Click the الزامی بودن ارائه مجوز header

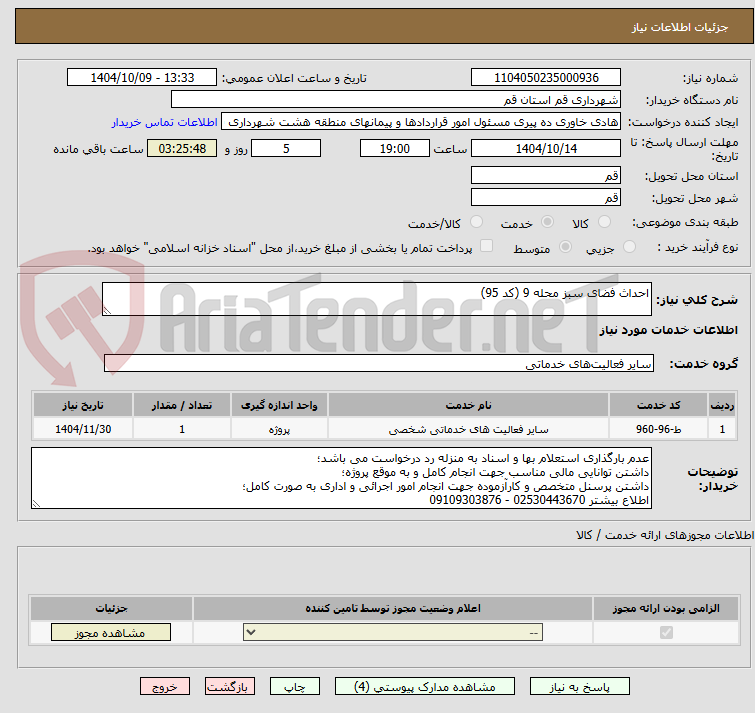(666, 608)
